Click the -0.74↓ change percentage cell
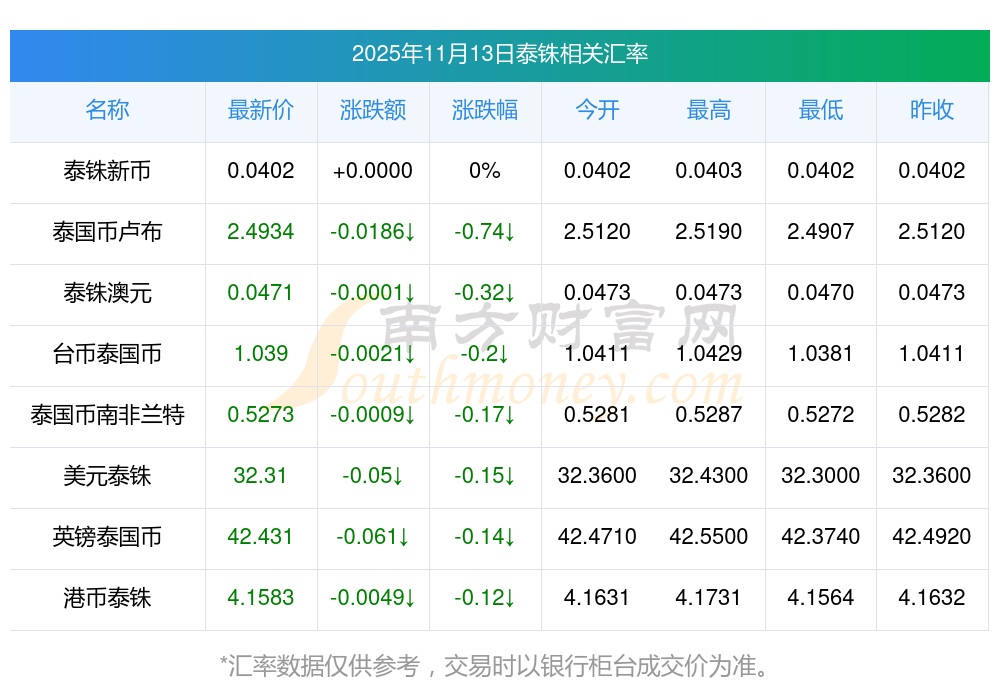1000x697 pixels. coord(485,232)
